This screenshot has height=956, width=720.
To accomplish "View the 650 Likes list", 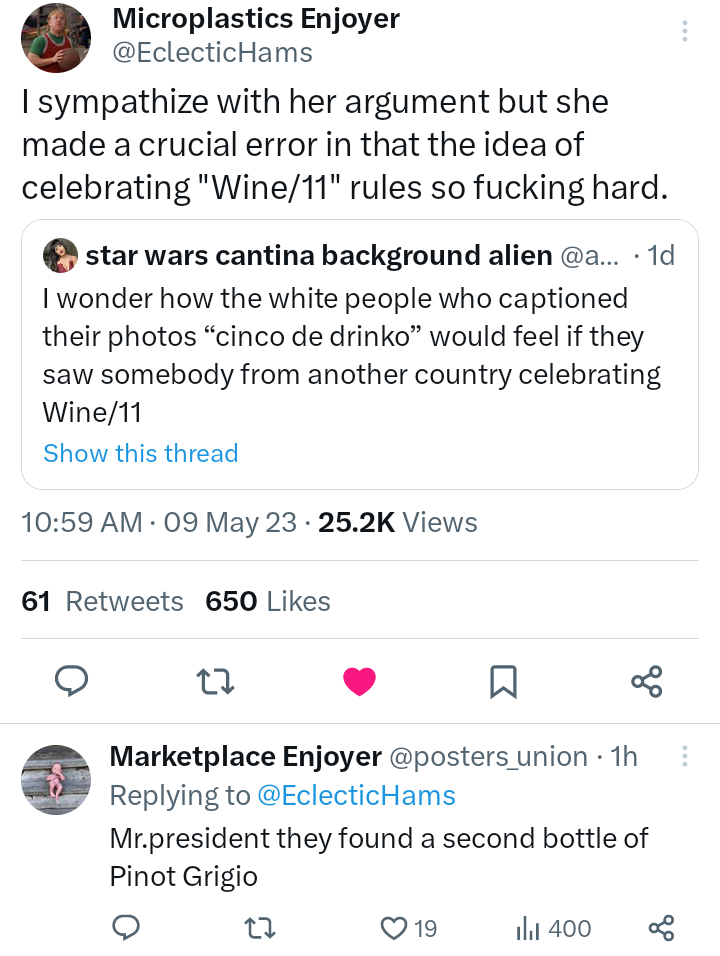I will point(267,601).
